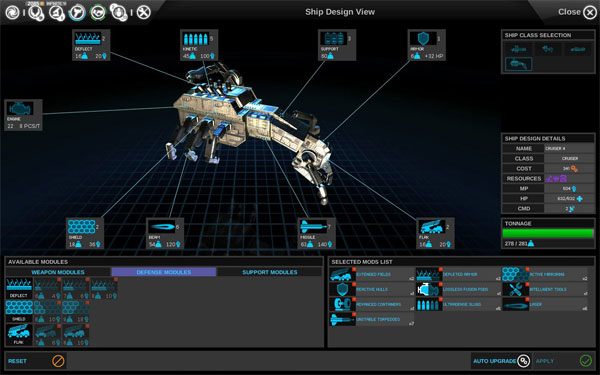The height and width of the screenshot is (375, 600).
Task: Add the first flak variant module
Action: pos(47,334)
